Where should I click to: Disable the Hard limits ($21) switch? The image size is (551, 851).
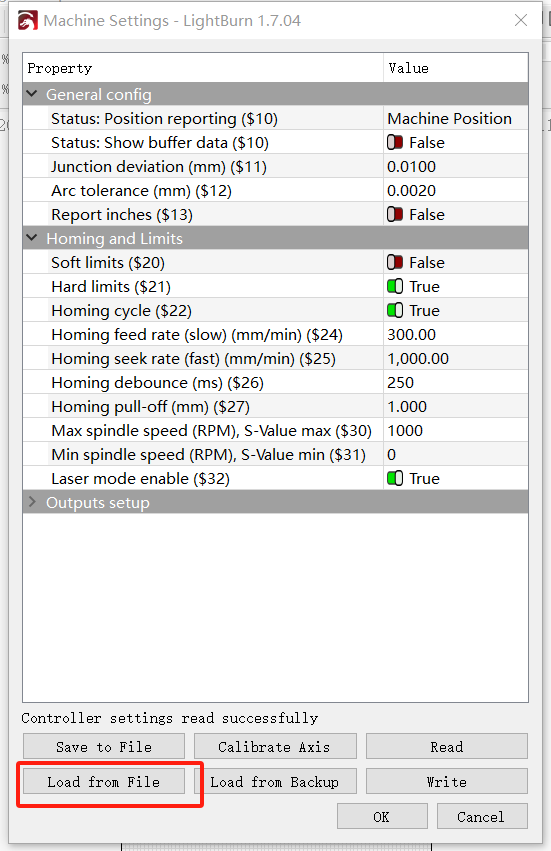coord(395,287)
